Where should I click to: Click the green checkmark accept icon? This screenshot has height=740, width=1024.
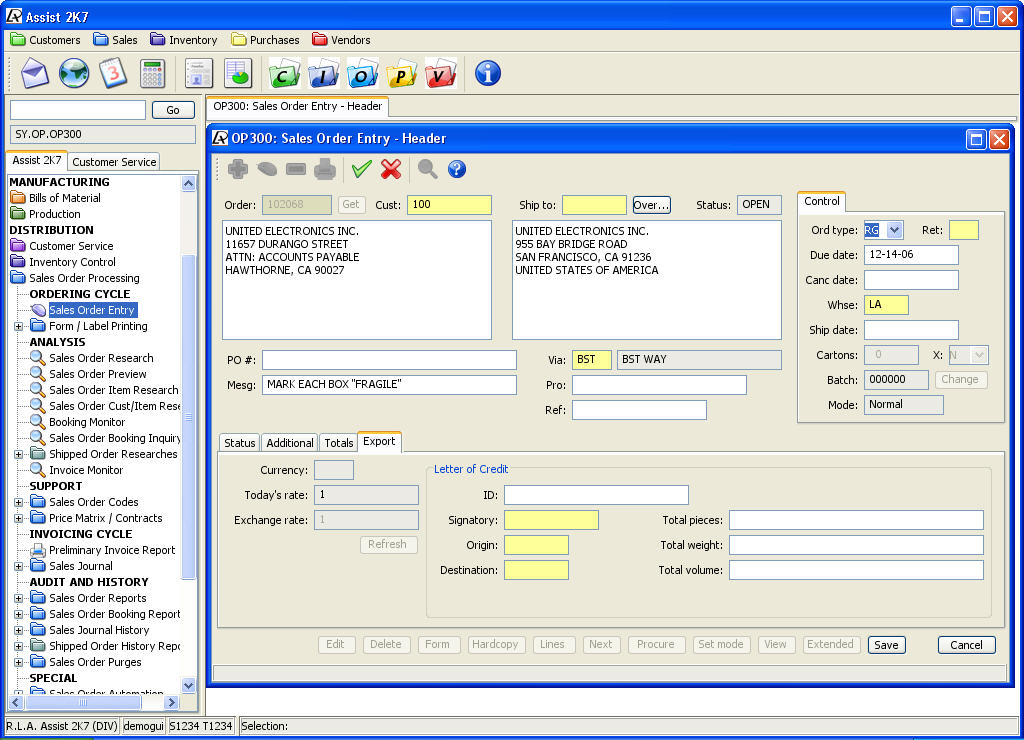coord(361,169)
